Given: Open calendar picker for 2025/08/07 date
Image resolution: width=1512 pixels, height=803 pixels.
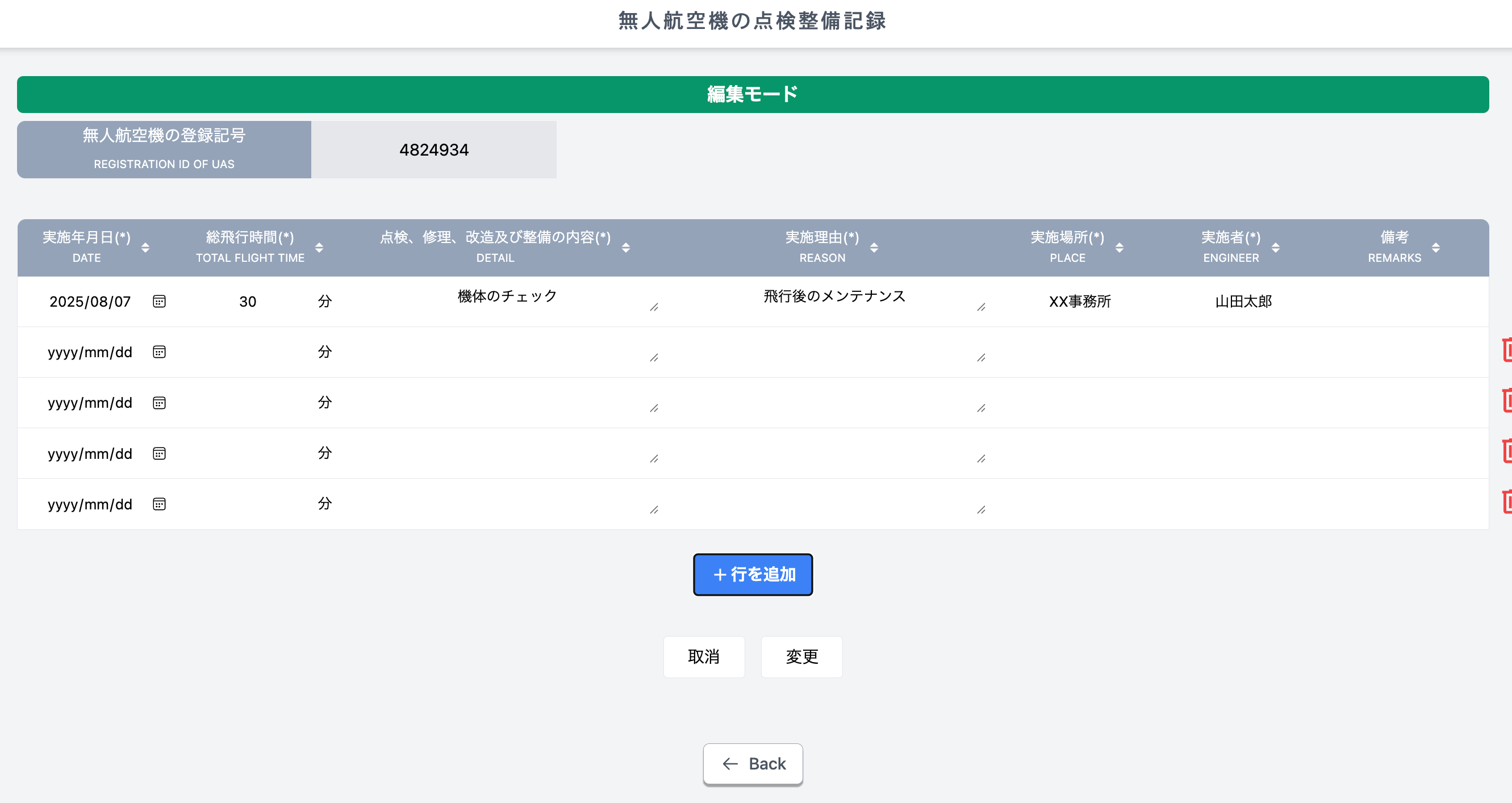Looking at the screenshot, I should click(x=159, y=301).
